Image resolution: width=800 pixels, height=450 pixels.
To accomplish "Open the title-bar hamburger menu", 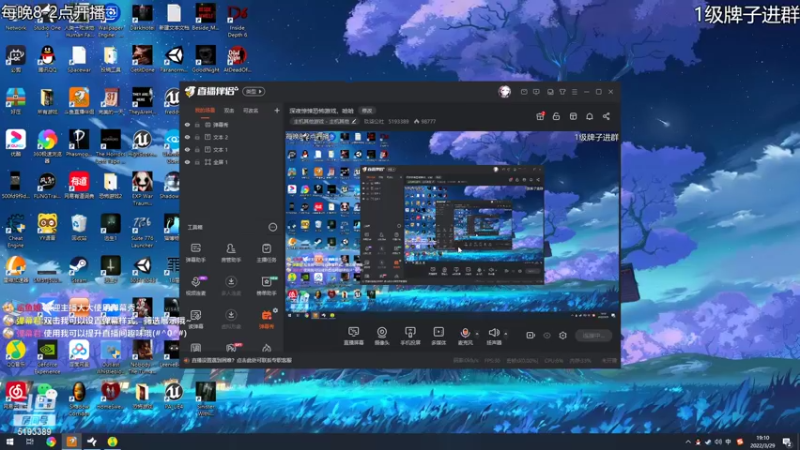I will pyautogui.click(x=574, y=92).
